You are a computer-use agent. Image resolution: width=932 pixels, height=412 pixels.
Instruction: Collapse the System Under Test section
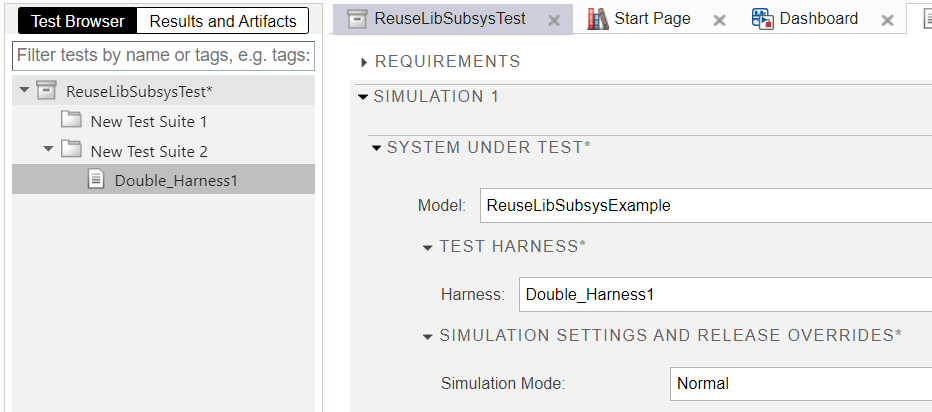(x=376, y=148)
